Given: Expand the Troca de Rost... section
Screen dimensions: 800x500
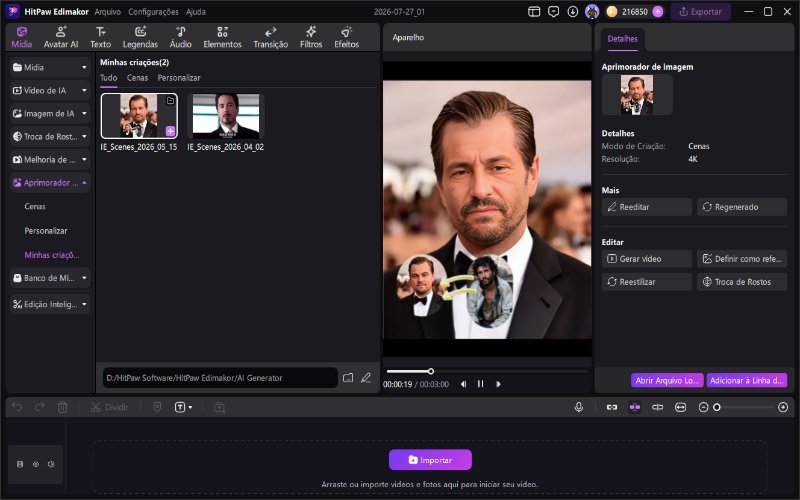Looking at the screenshot, I should (50, 136).
